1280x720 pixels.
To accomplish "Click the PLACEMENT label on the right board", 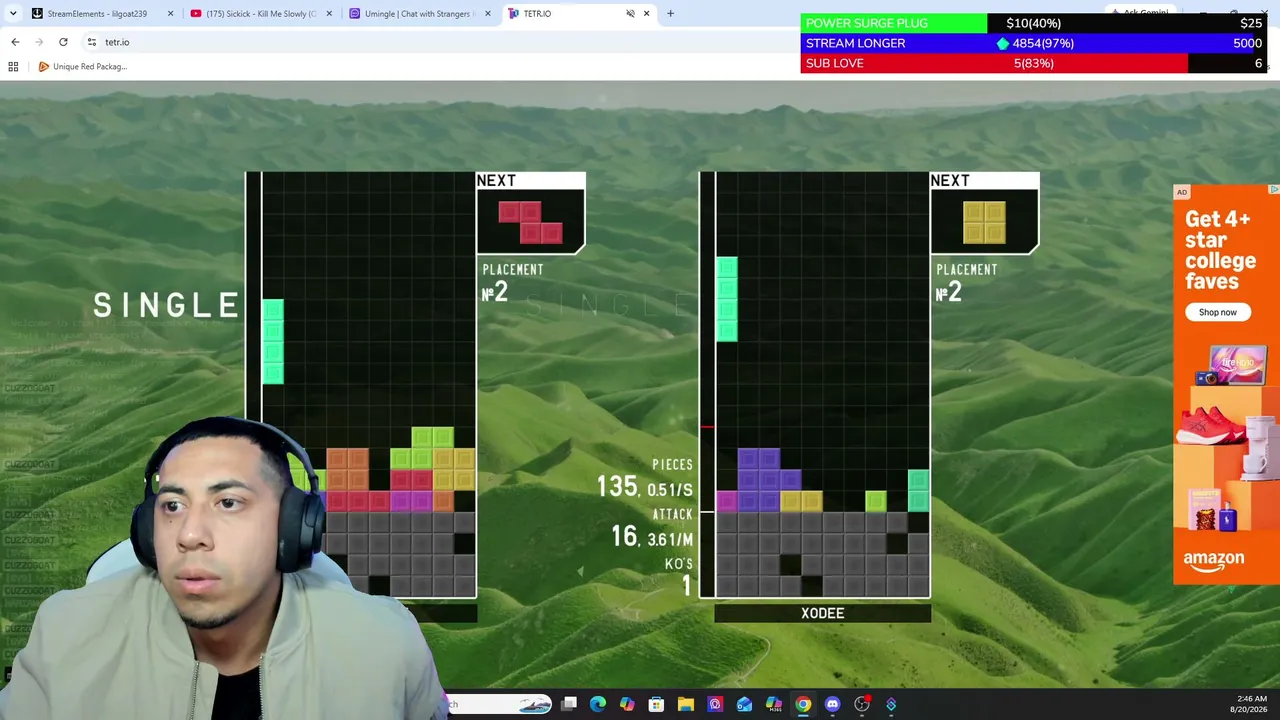I will tap(967, 270).
